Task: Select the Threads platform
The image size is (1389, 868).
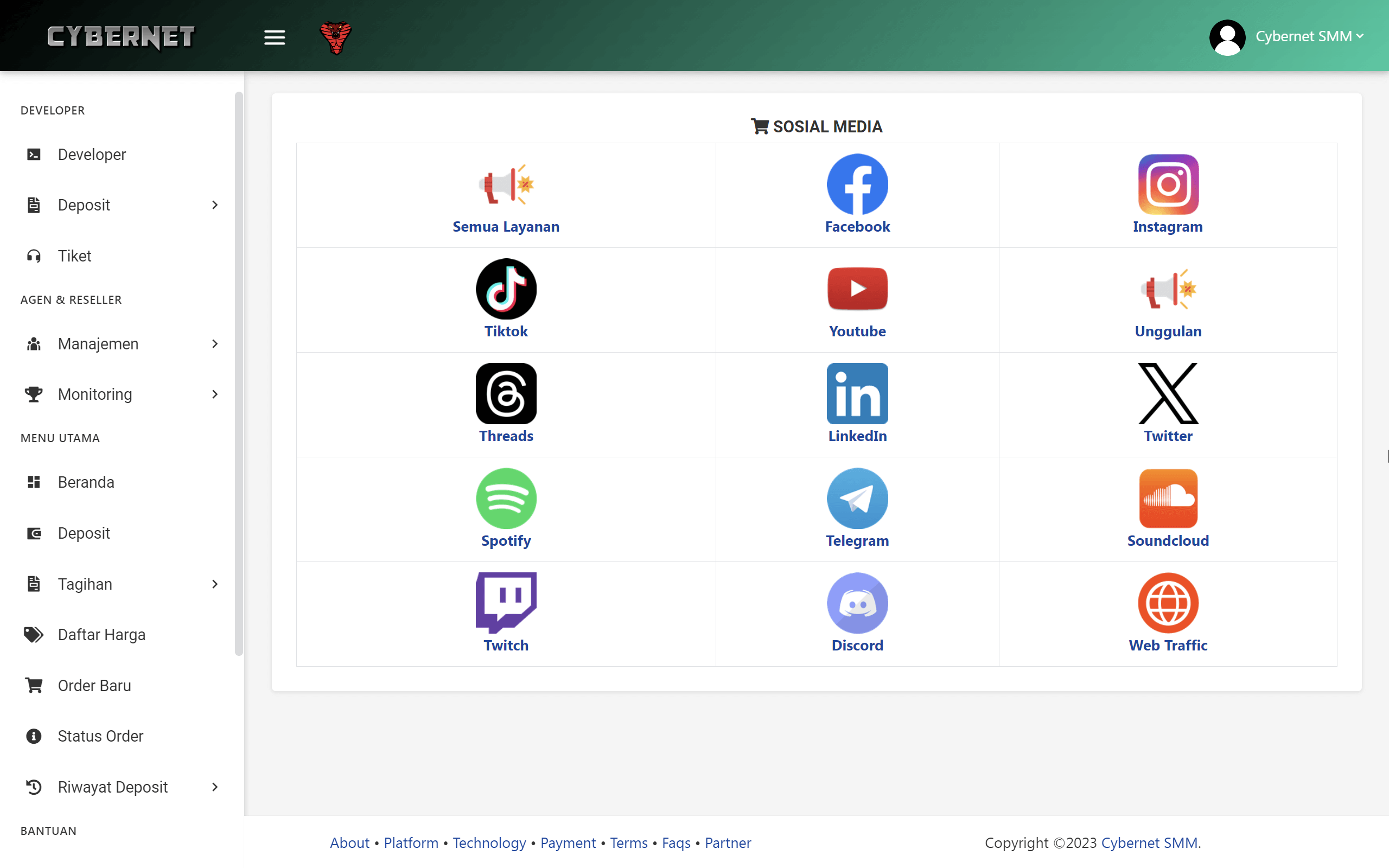Action: [506, 404]
